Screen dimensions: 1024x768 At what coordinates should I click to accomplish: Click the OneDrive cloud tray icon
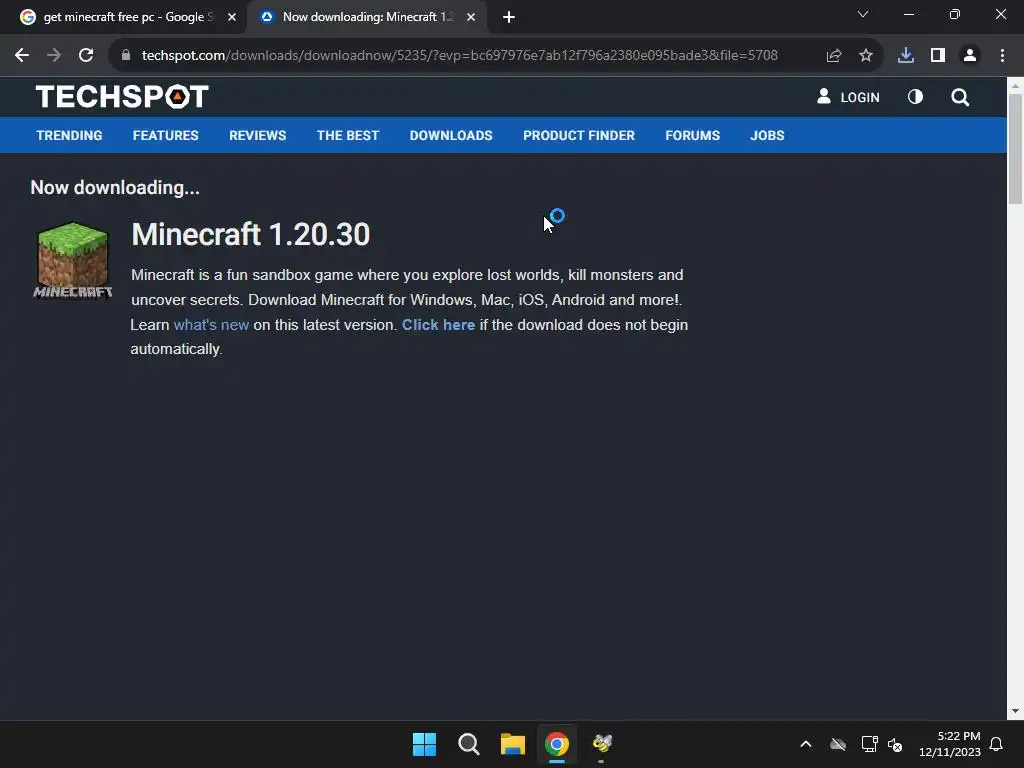click(838, 744)
